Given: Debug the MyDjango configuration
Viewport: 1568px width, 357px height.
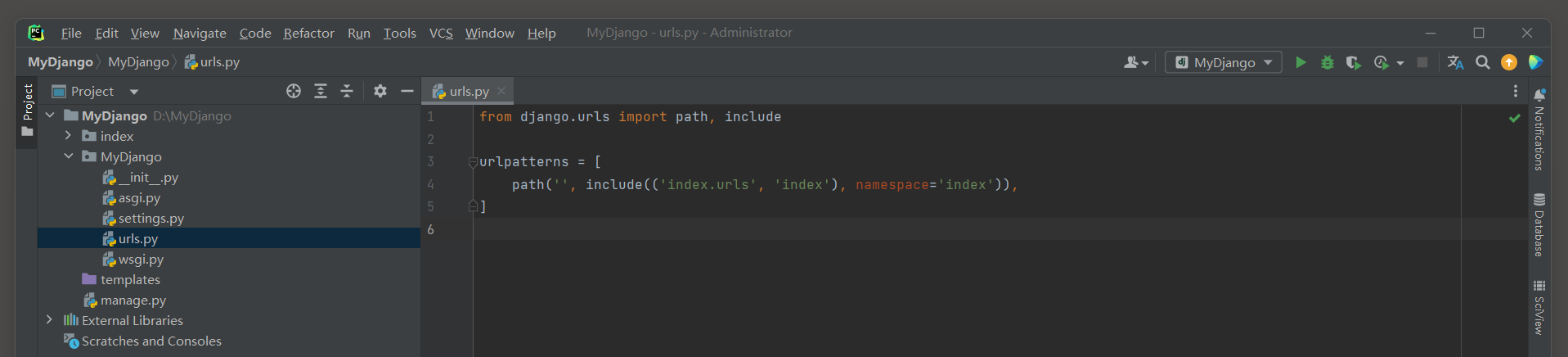Looking at the screenshot, I should click(x=1328, y=62).
